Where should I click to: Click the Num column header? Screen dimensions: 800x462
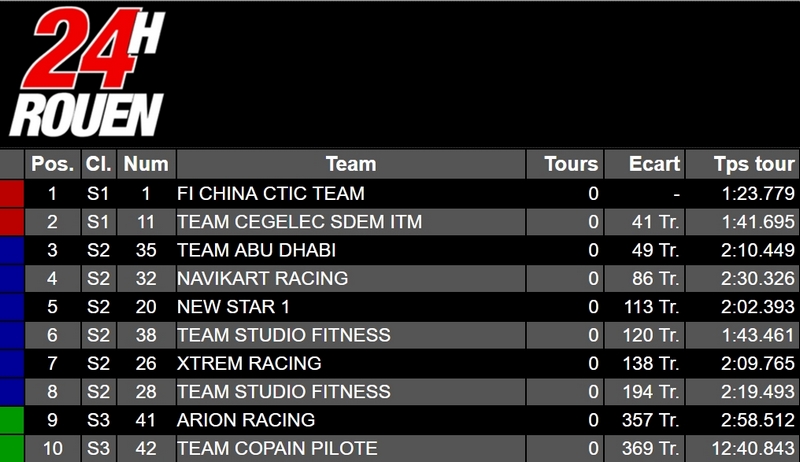pos(146,164)
